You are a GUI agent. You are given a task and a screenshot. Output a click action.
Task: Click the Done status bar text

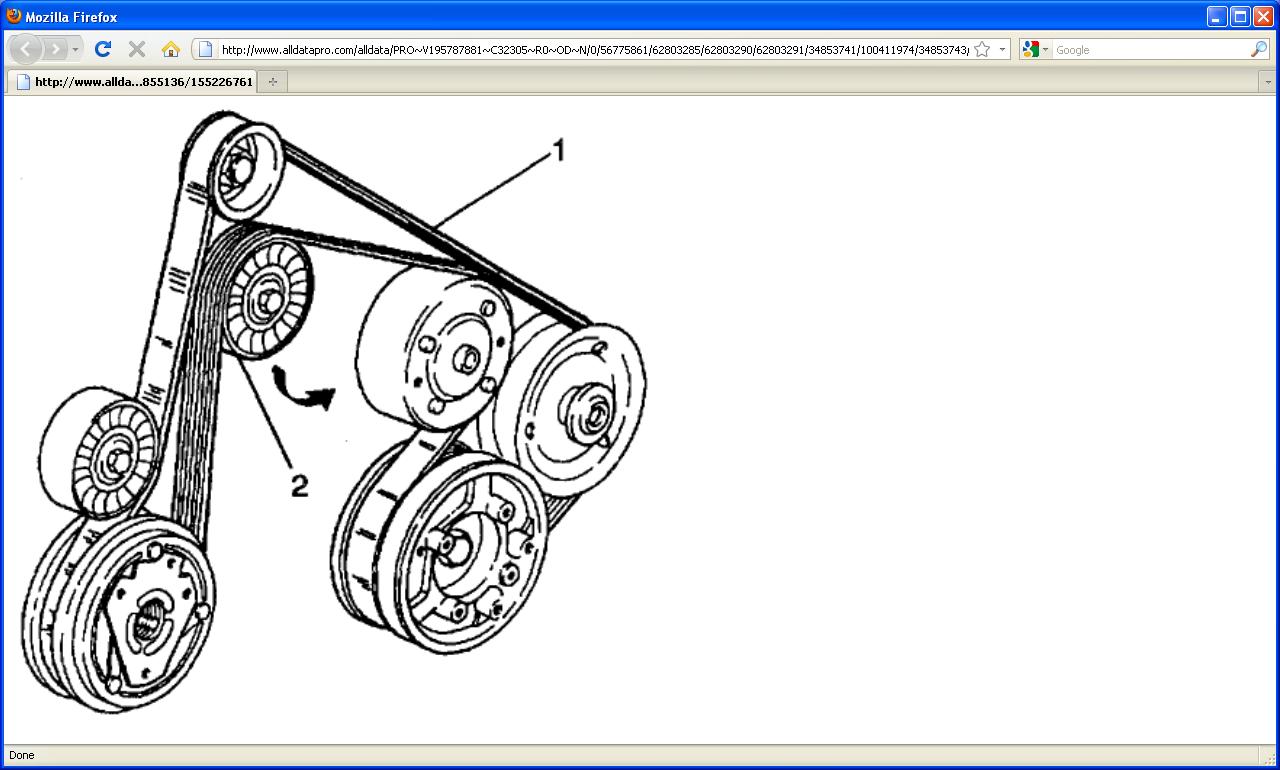[x=21, y=755]
